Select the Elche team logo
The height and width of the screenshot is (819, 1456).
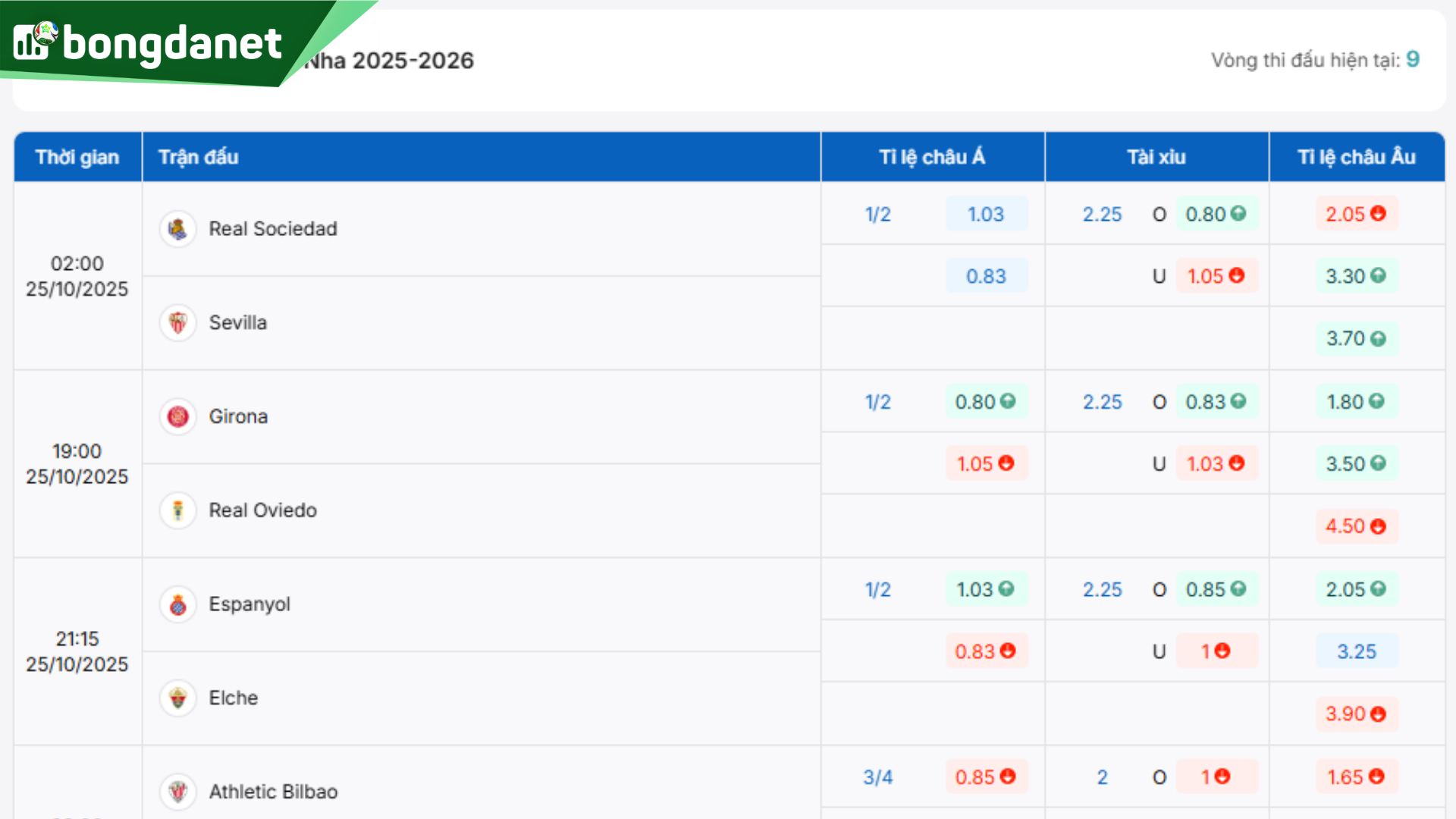click(177, 698)
